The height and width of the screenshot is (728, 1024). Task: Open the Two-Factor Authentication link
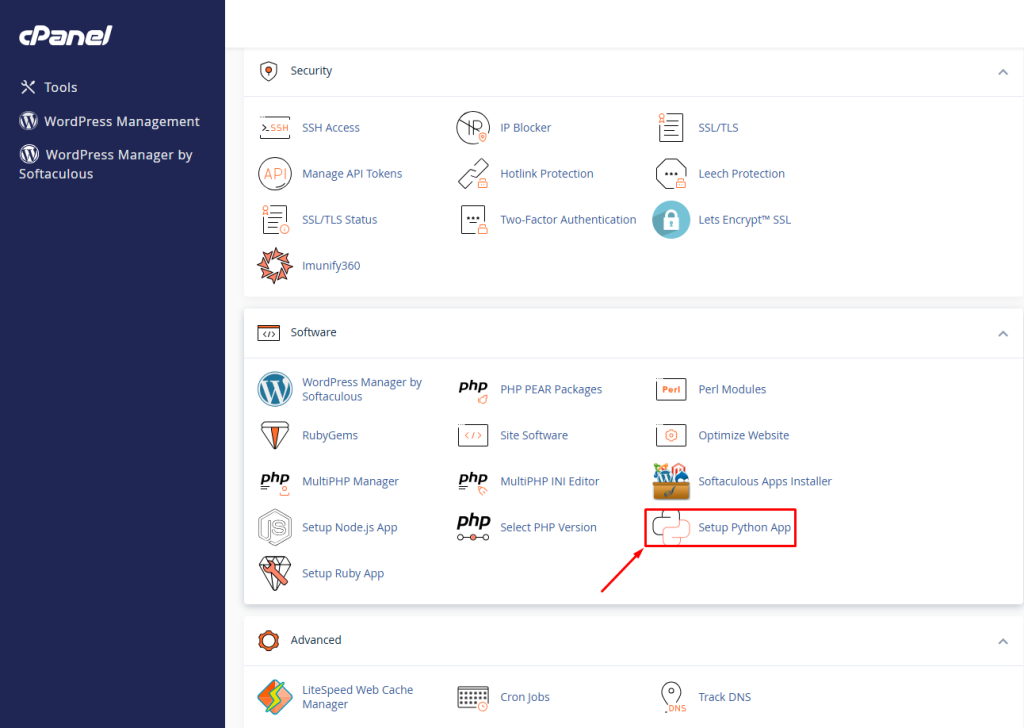pos(568,220)
